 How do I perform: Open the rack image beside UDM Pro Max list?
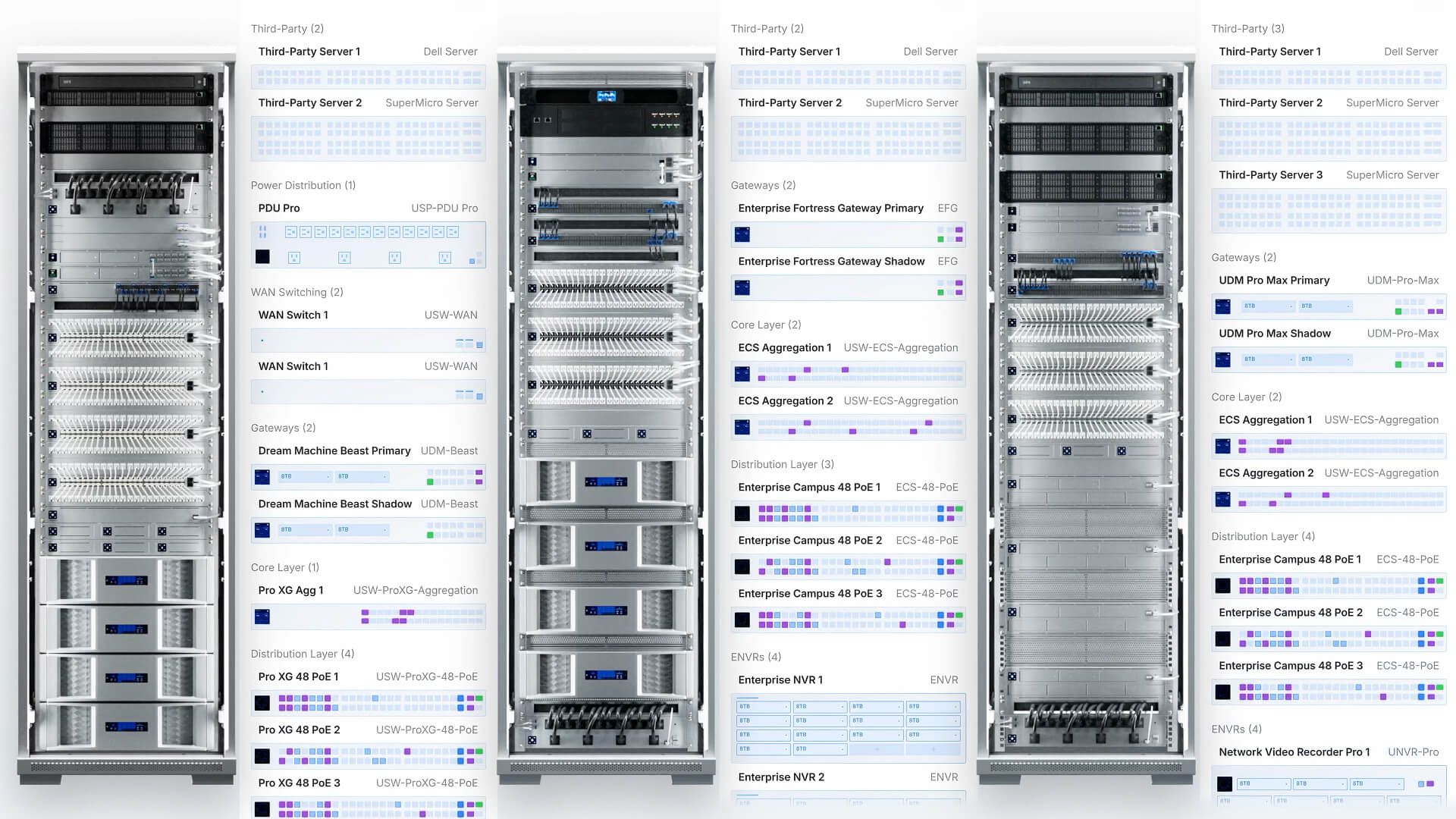point(1086,417)
